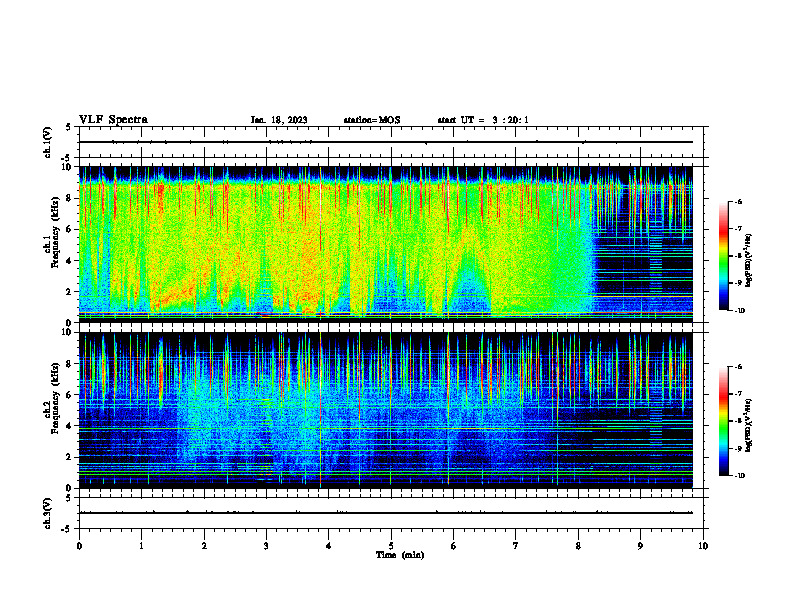
Task: Click the ch.2 spectrogram color bar
Action: (x=724, y=421)
